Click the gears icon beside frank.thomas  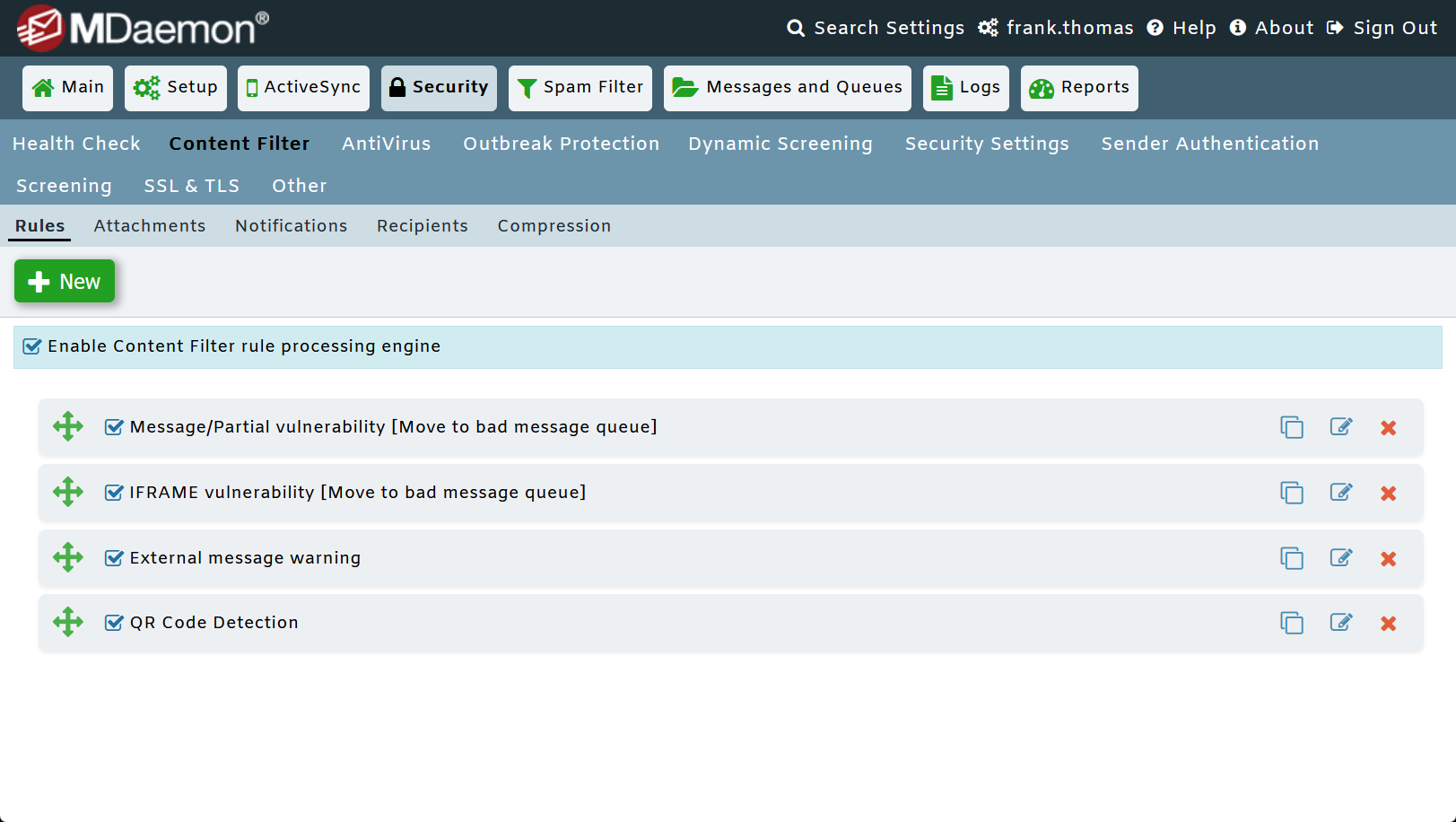pos(988,28)
